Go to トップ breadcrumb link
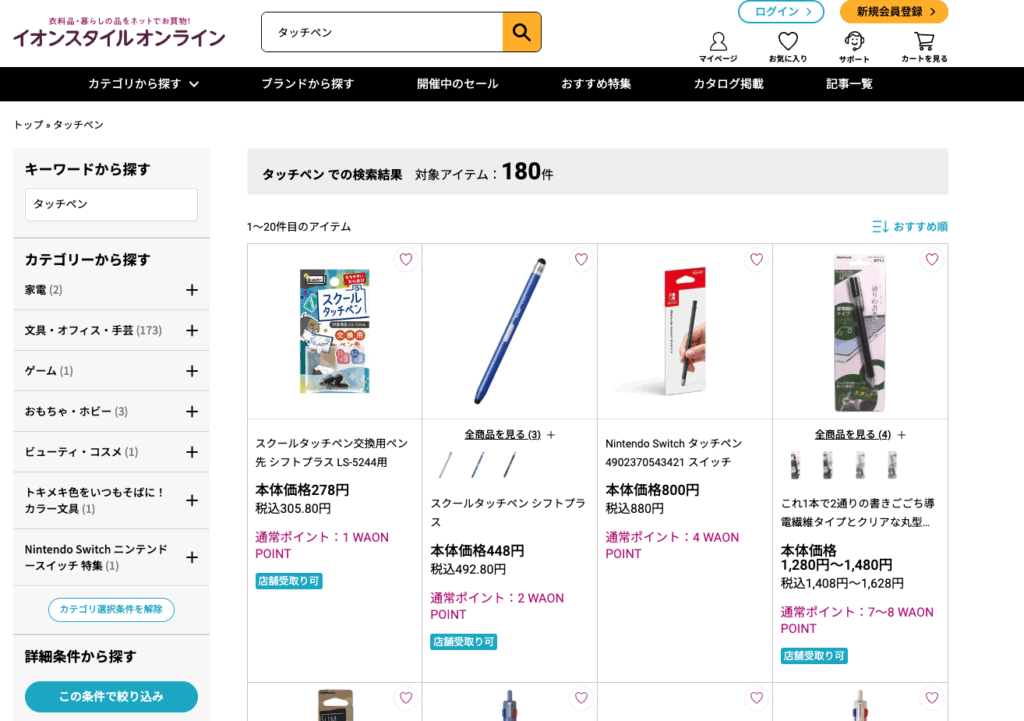This screenshot has width=1024, height=721. click(28, 125)
